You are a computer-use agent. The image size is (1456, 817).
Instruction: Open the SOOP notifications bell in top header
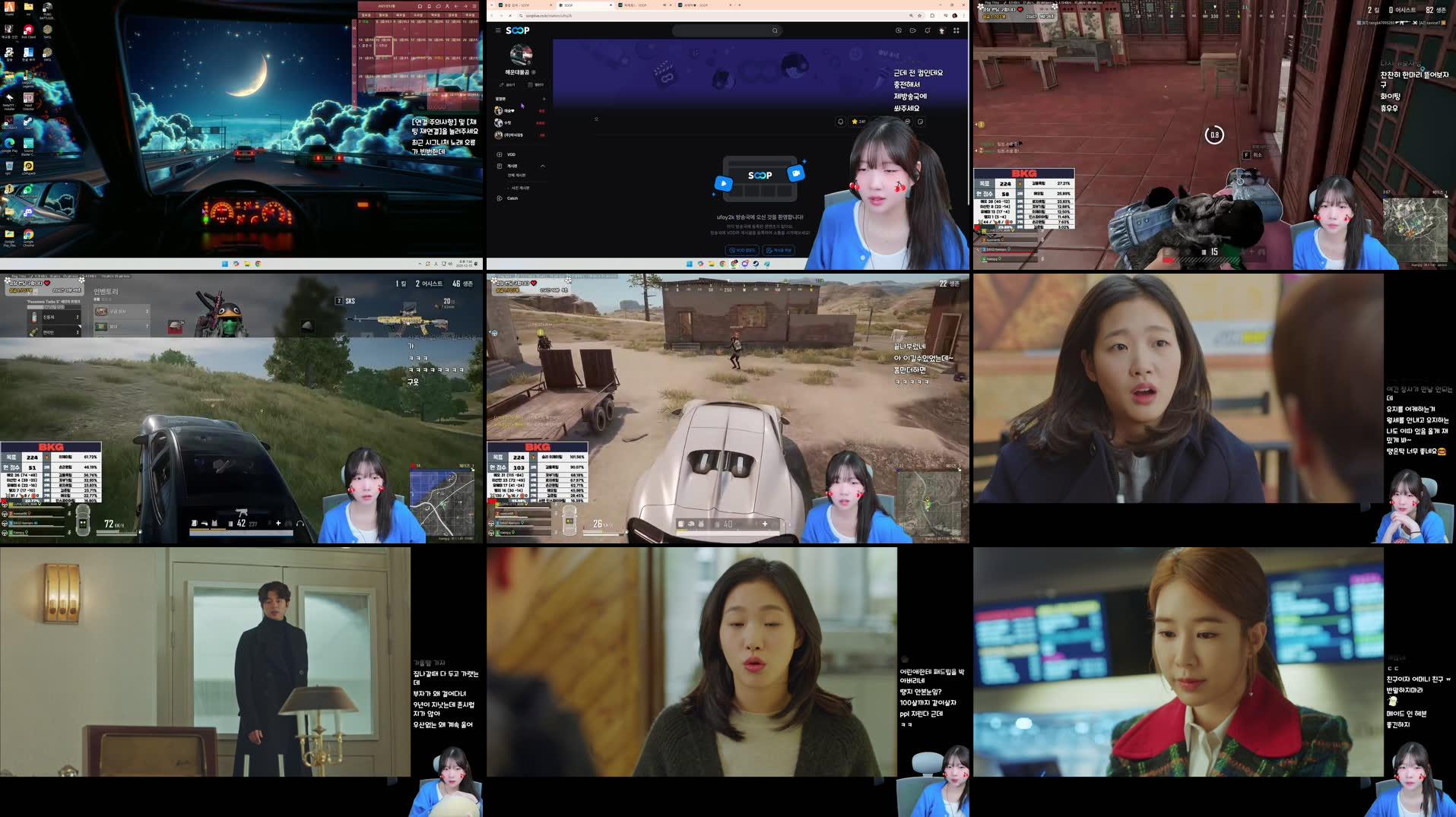pyautogui.click(x=927, y=30)
